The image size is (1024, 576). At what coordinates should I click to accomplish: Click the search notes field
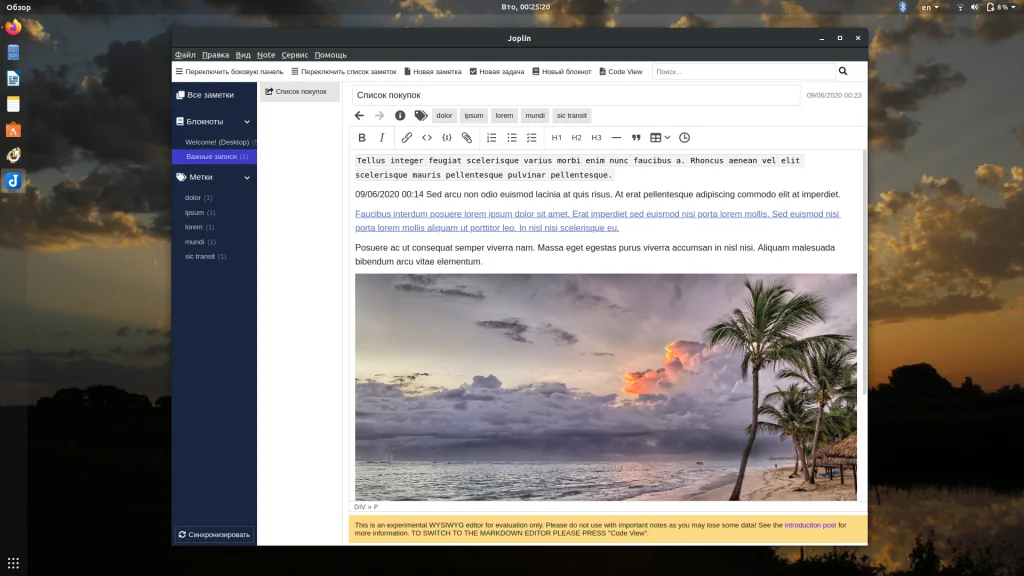(743, 72)
